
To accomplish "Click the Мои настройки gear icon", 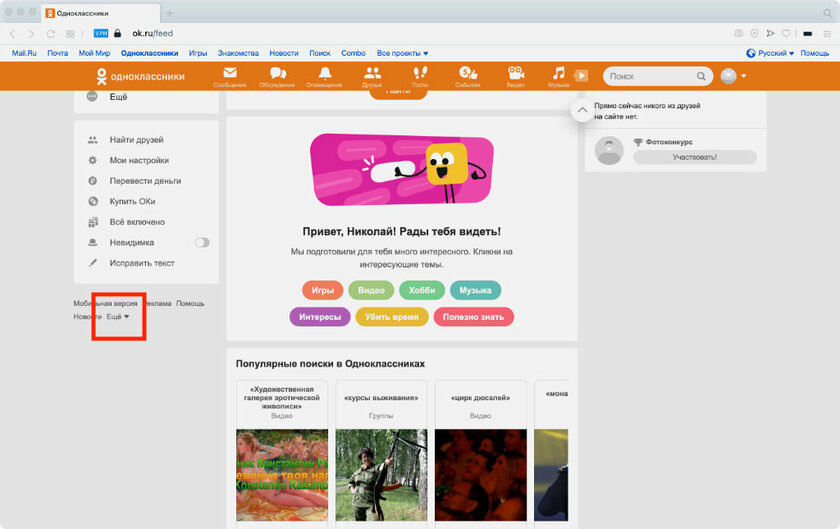I will [x=93, y=160].
